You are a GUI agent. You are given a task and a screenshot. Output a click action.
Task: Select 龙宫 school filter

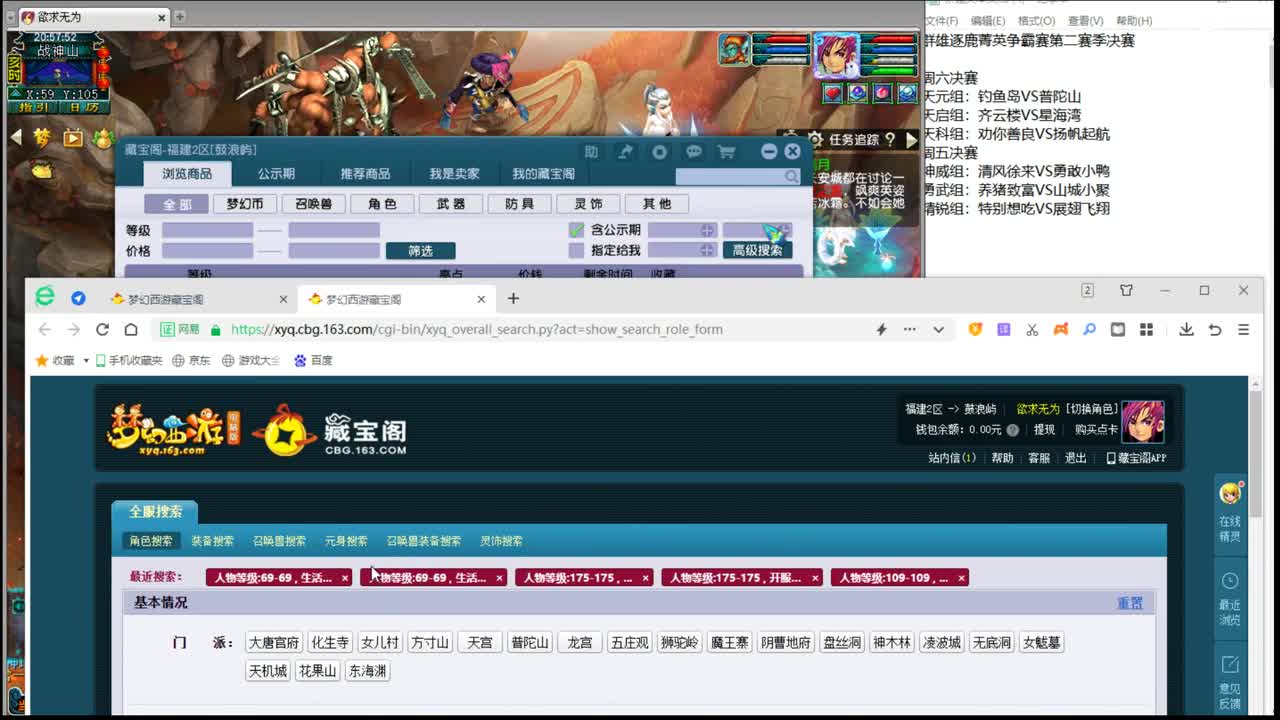[x=580, y=642]
